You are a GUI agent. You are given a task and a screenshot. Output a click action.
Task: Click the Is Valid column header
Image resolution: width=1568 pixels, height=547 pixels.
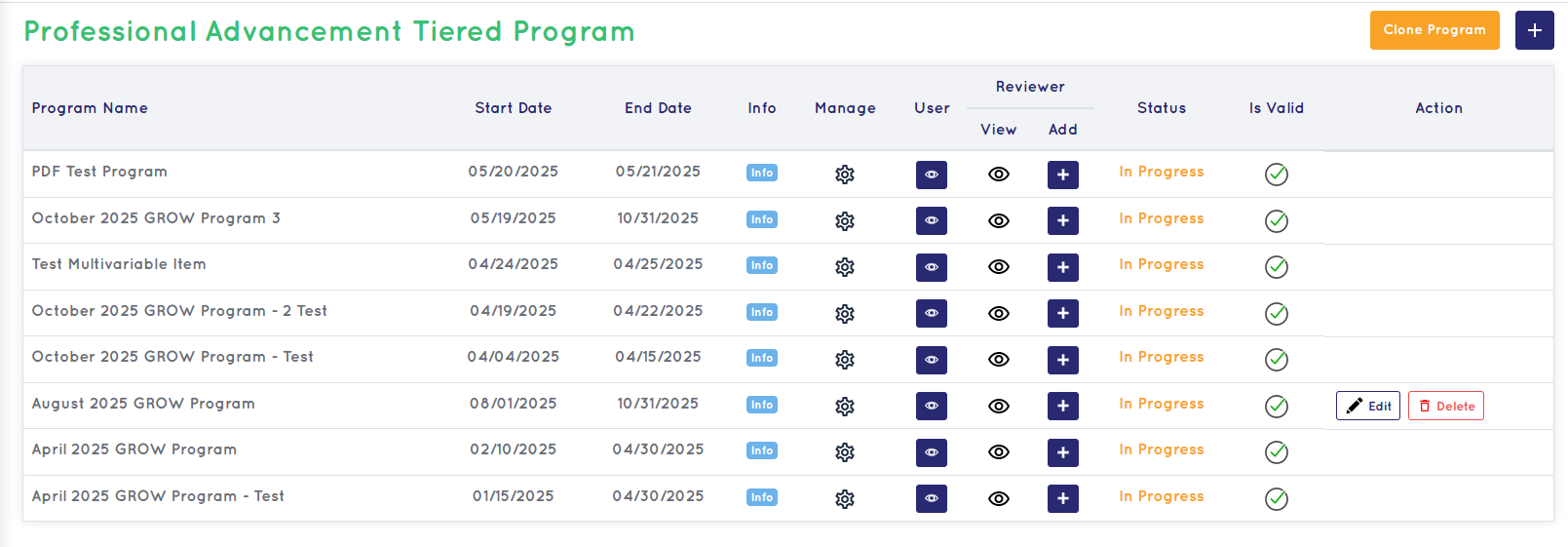click(x=1277, y=108)
